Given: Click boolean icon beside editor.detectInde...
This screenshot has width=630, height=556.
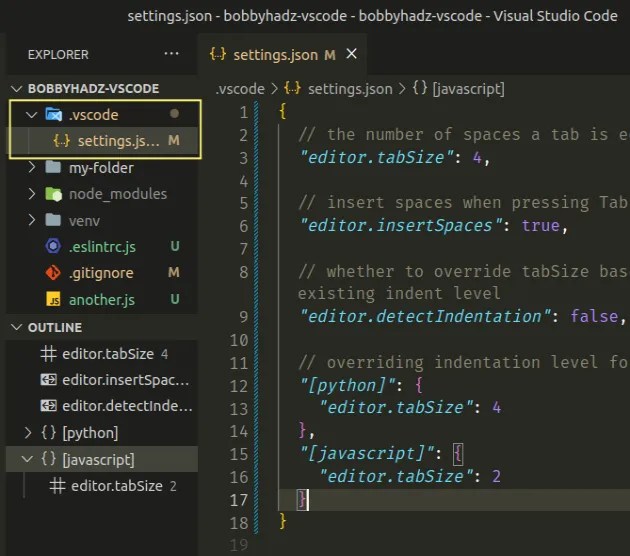Looking at the screenshot, I should point(49,406).
